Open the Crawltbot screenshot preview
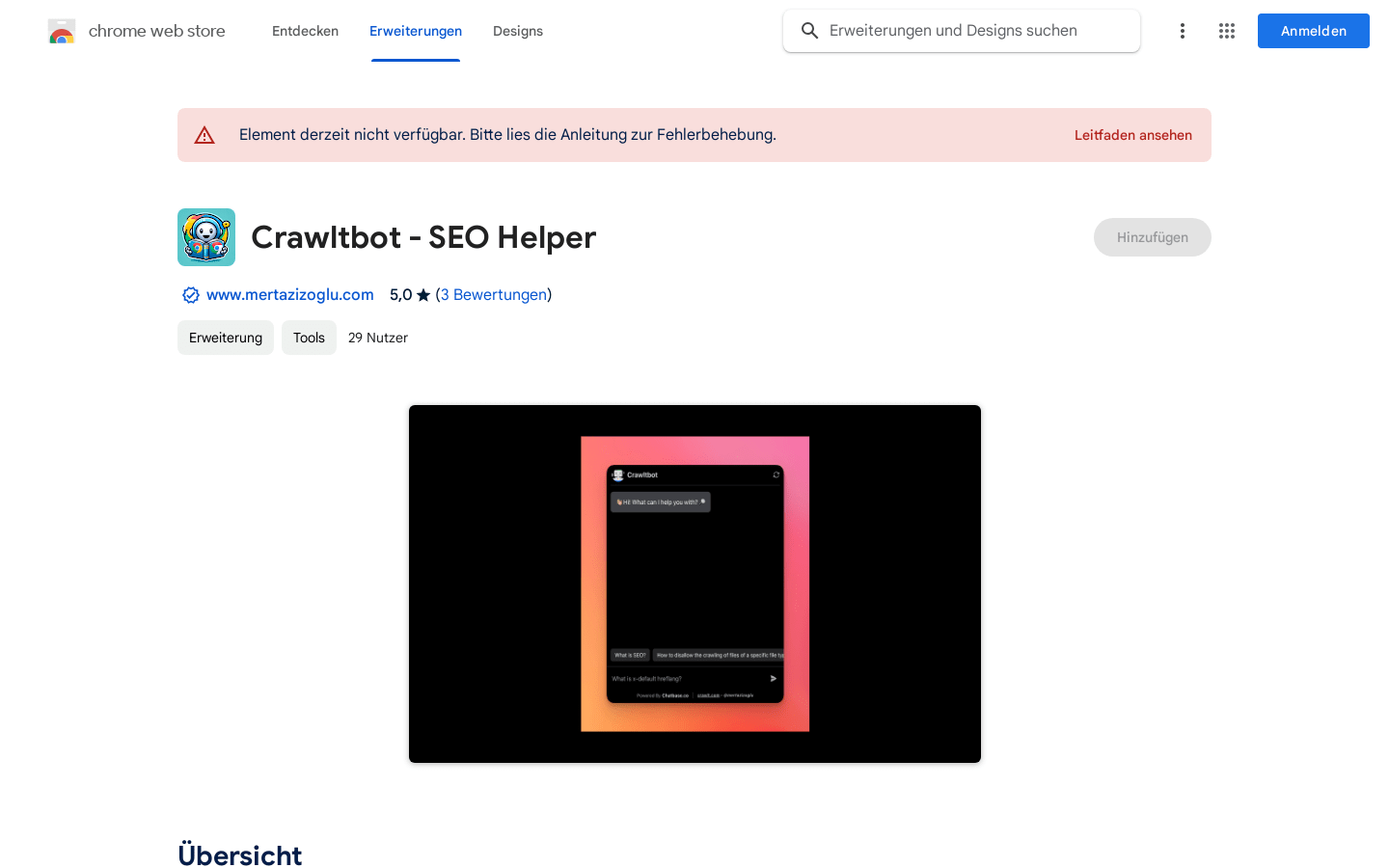 tap(694, 584)
